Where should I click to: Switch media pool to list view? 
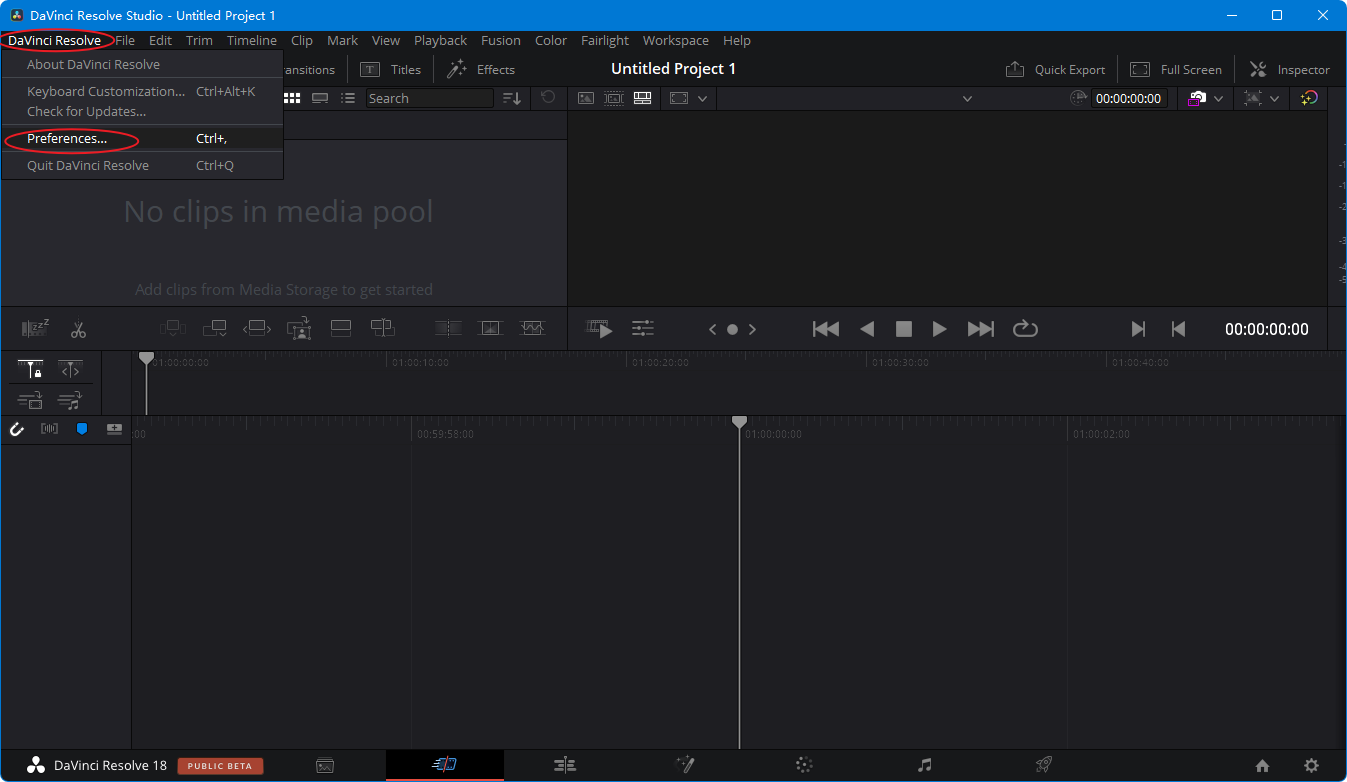click(x=348, y=98)
